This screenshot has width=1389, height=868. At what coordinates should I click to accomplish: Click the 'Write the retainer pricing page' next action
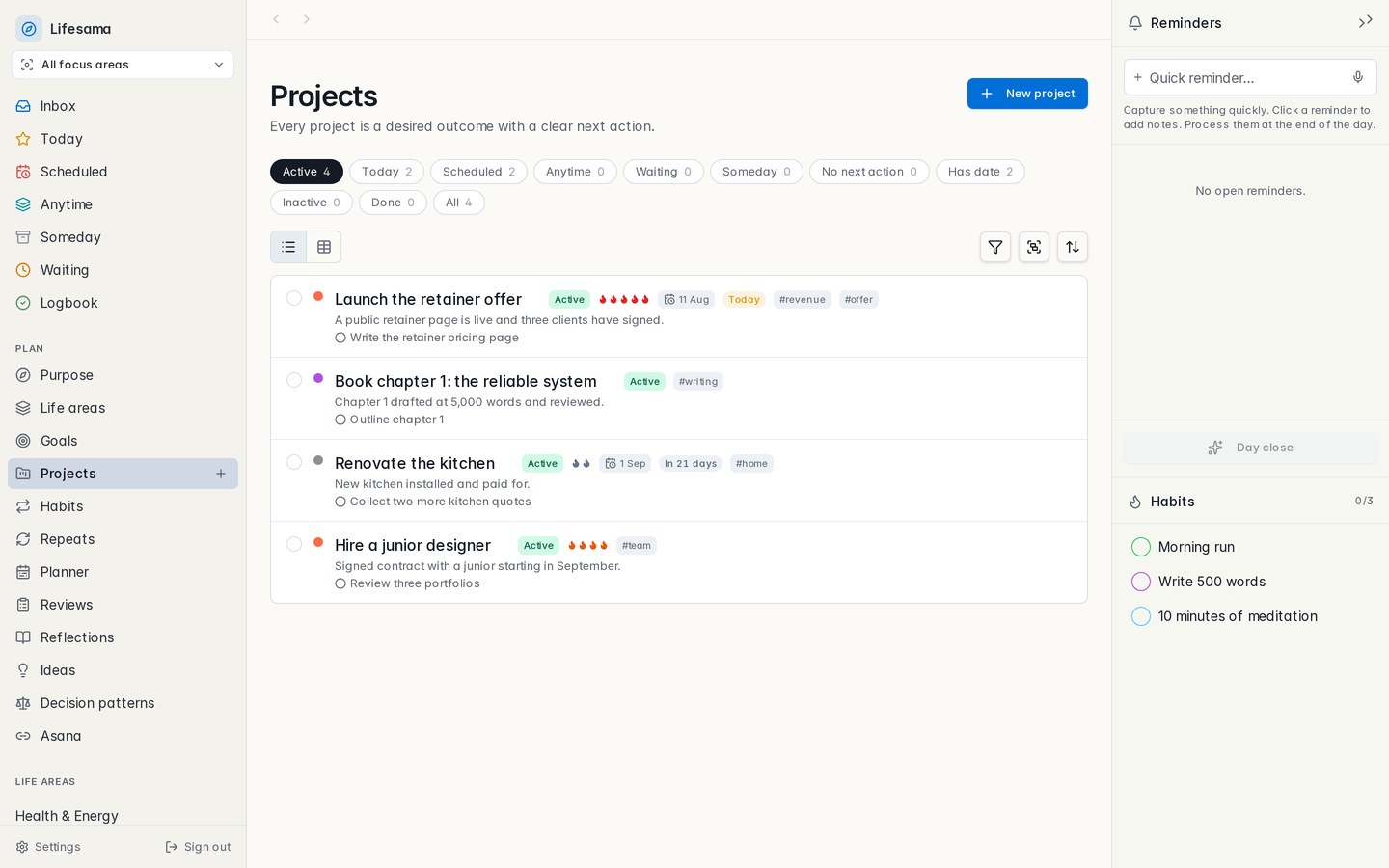(x=426, y=338)
